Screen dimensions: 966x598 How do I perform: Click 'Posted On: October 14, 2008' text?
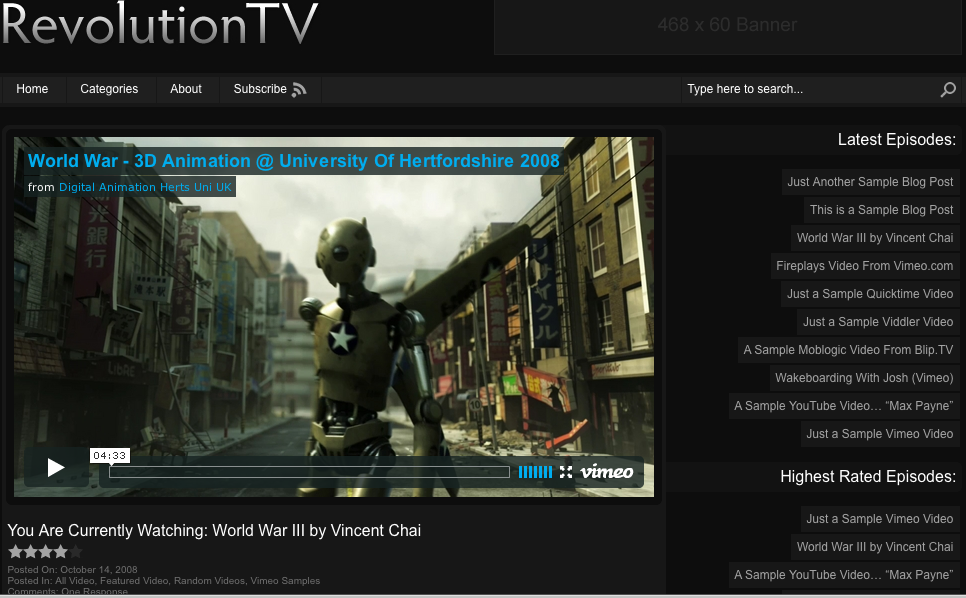click(x=72, y=570)
